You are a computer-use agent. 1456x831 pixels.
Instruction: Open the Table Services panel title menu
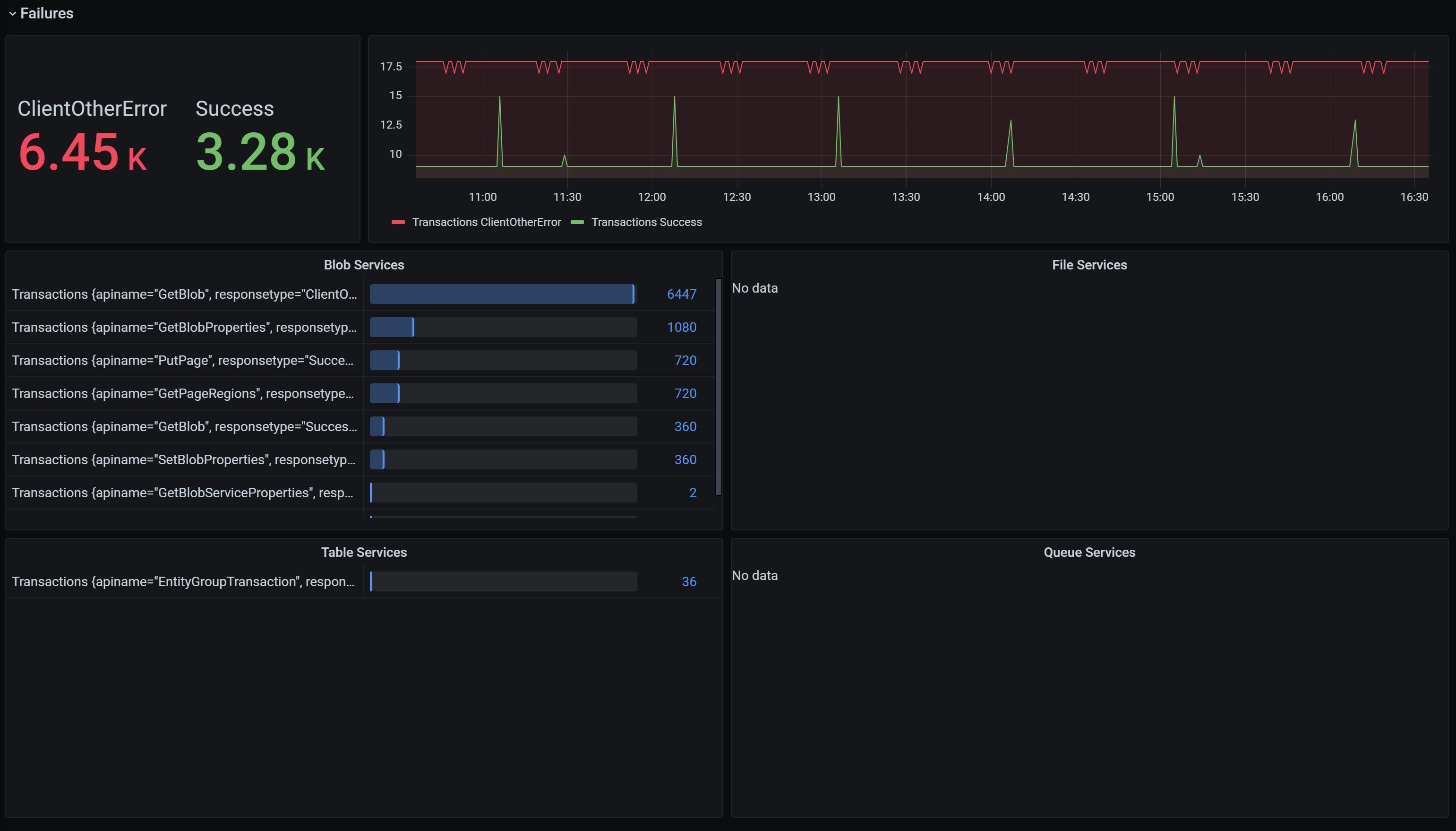tap(364, 552)
